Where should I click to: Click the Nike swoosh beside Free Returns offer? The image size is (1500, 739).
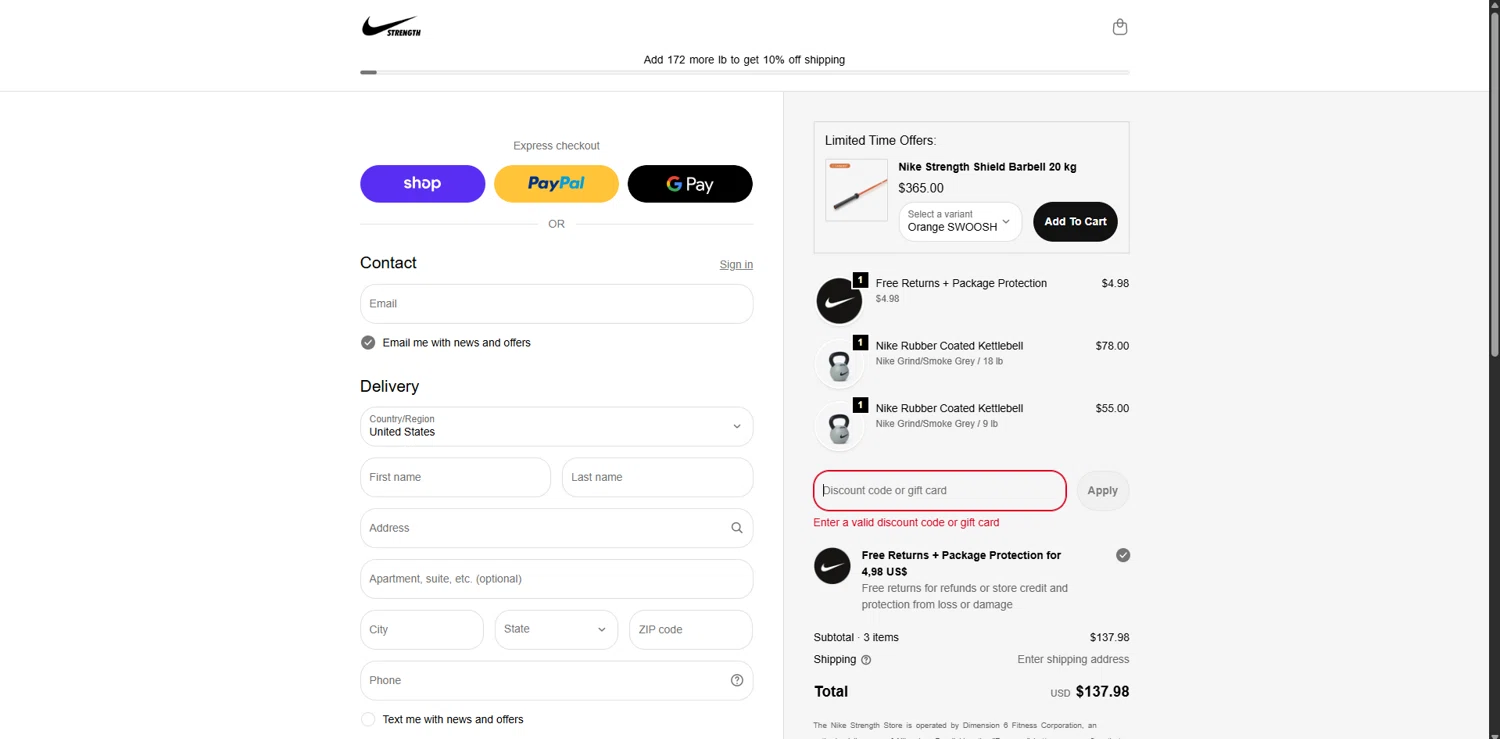(832, 566)
